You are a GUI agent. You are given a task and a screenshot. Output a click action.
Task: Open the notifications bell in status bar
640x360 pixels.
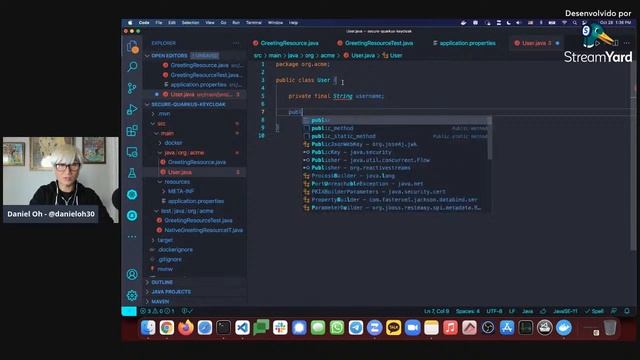[627, 311]
